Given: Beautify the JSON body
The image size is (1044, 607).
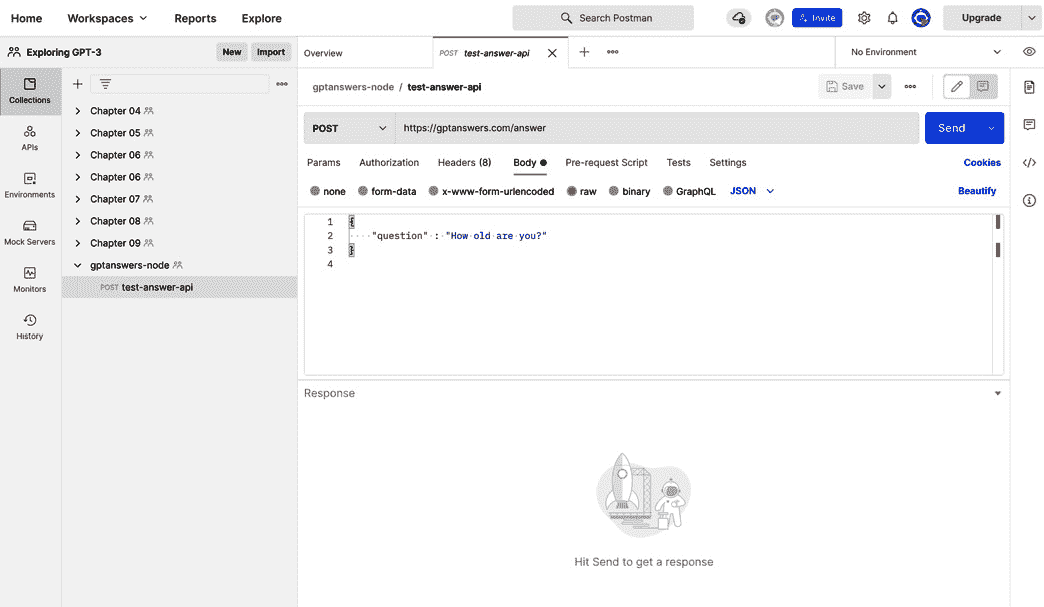Looking at the screenshot, I should click(976, 190).
